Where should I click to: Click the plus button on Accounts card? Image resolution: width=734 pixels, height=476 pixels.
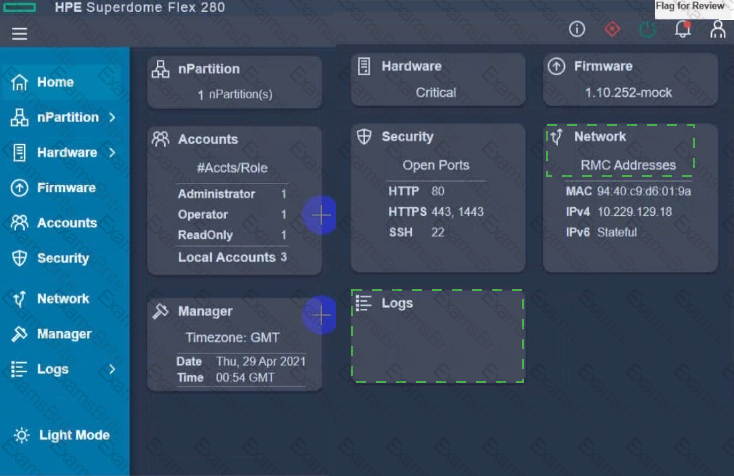tap(320, 214)
